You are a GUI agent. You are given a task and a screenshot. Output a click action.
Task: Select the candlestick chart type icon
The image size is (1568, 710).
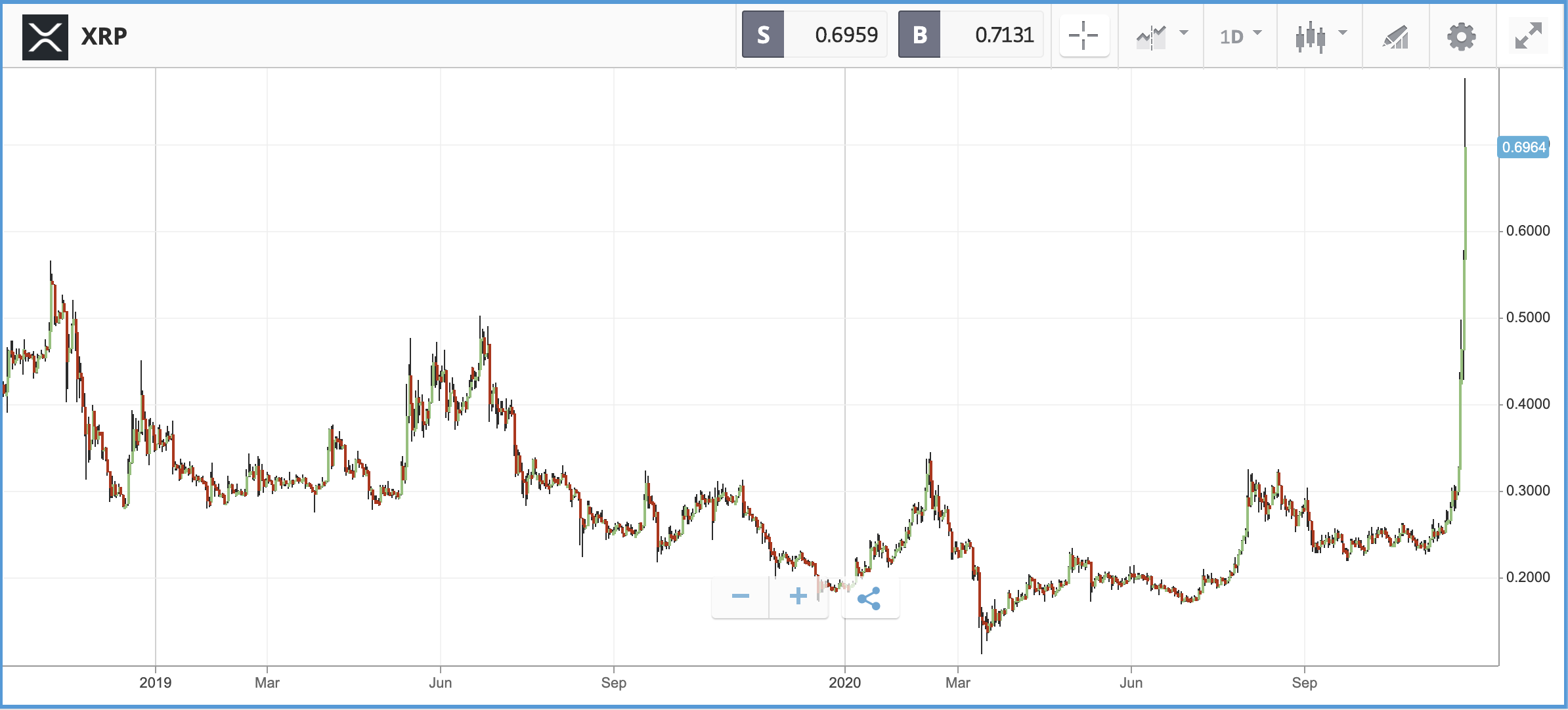coord(1311,37)
